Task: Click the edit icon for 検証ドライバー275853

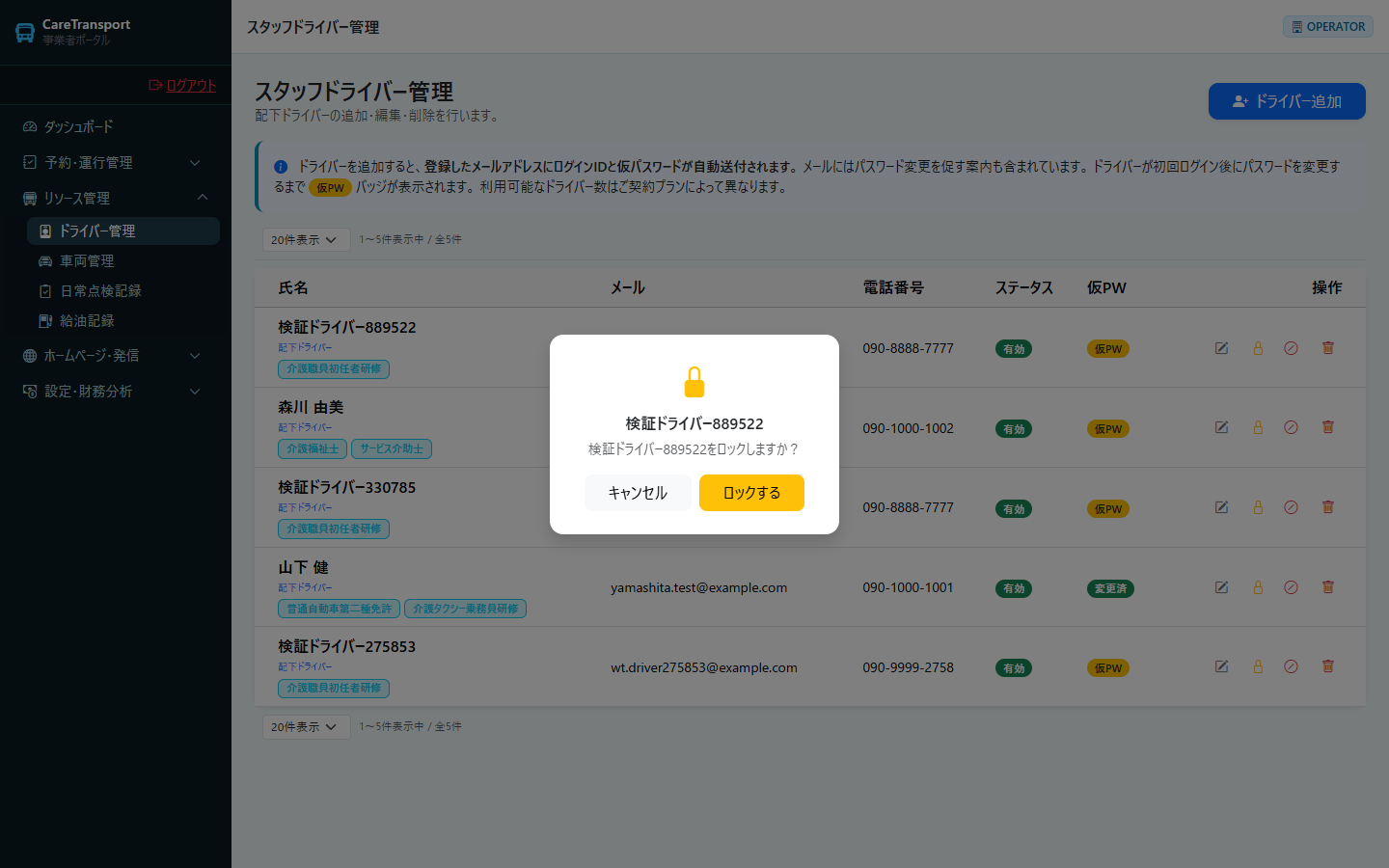Action: coord(1221,666)
